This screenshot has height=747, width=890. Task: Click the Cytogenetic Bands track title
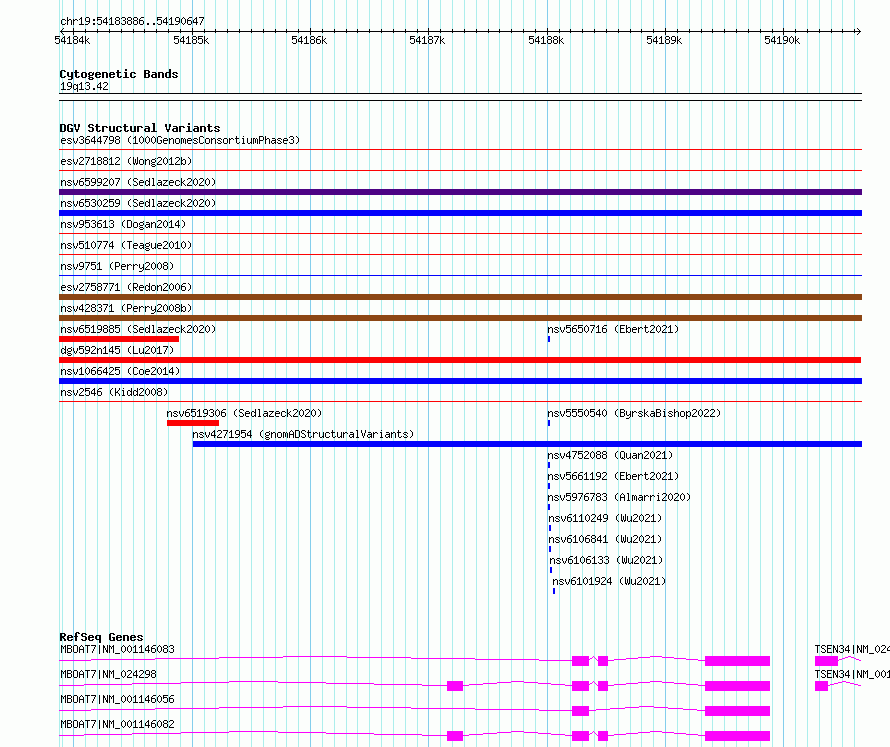pos(119,74)
